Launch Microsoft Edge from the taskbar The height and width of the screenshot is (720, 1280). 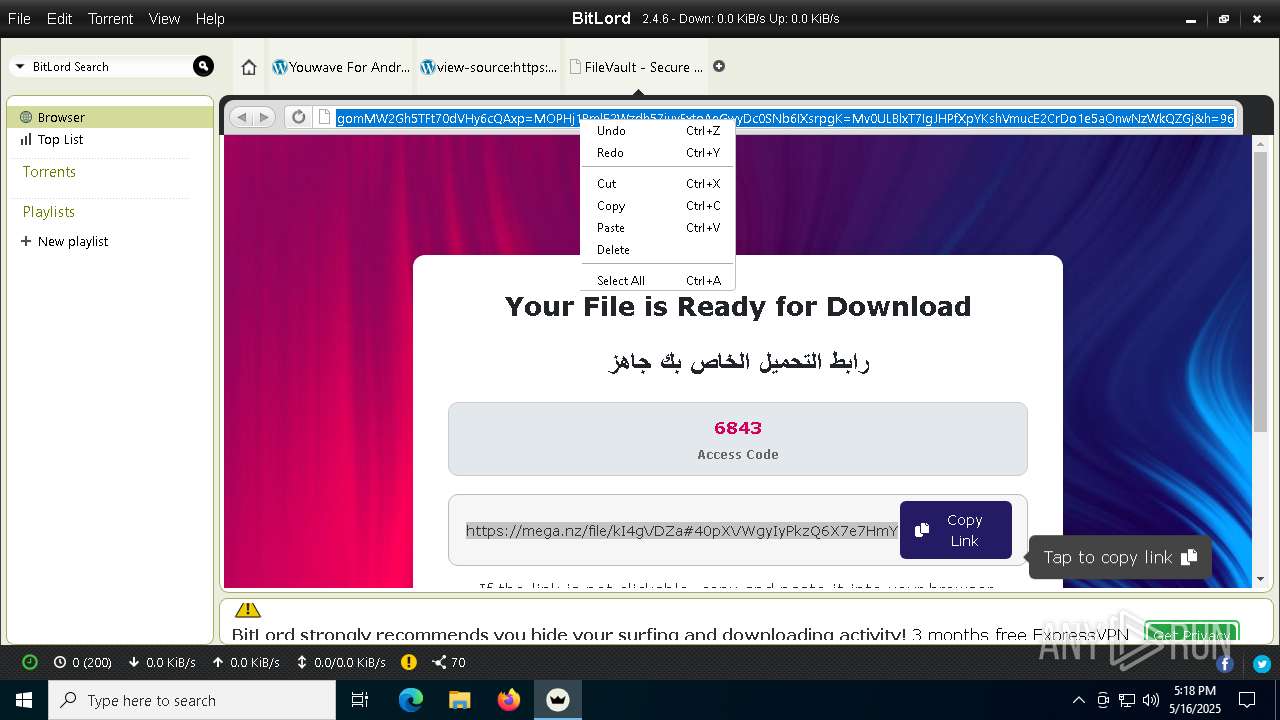click(411, 700)
